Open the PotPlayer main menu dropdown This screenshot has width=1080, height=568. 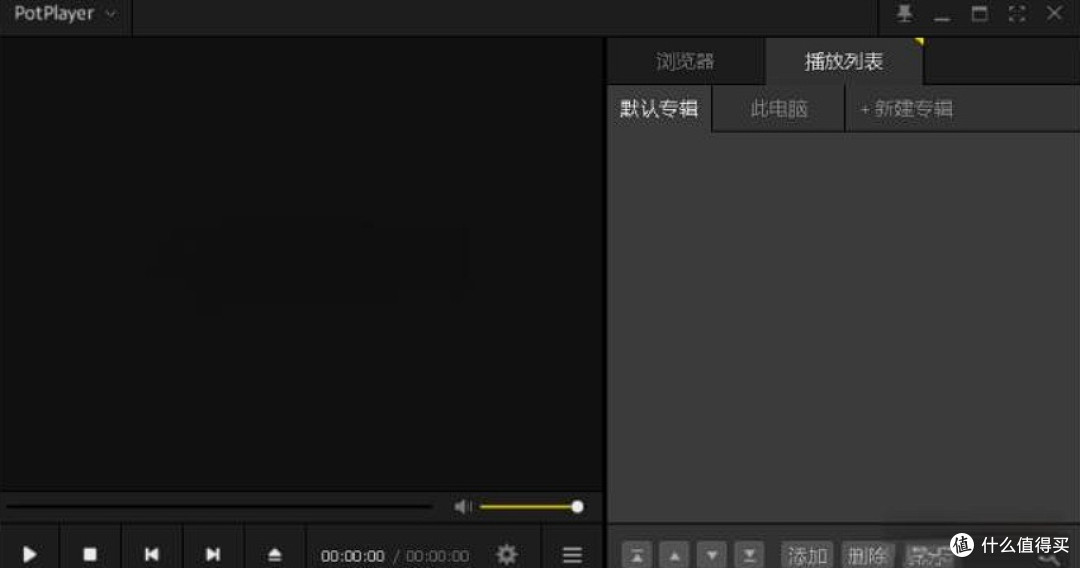pyautogui.click(x=65, y=14)
